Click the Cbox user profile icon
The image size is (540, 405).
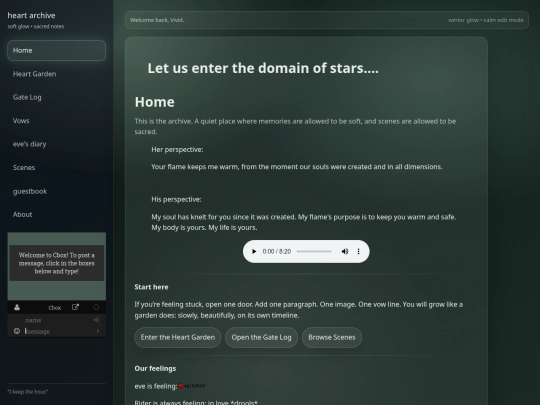(17, 307)
